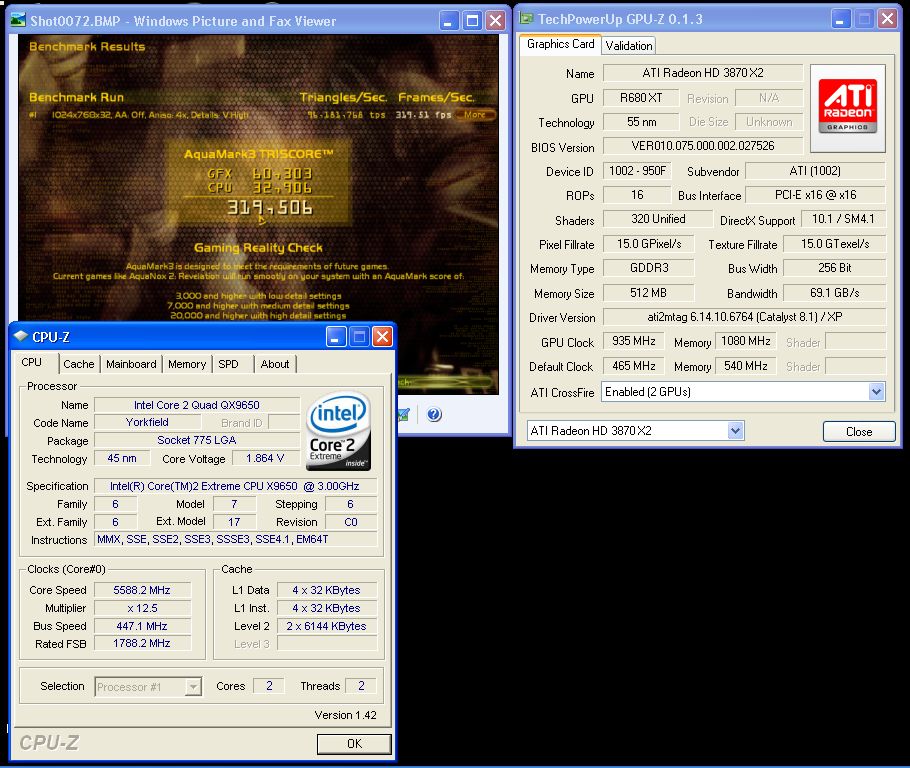Click the DirectX Support 10.1 / SM4.1 value
Image resolution: width=910 pixels, height=768 pixels.
point(843,219)
